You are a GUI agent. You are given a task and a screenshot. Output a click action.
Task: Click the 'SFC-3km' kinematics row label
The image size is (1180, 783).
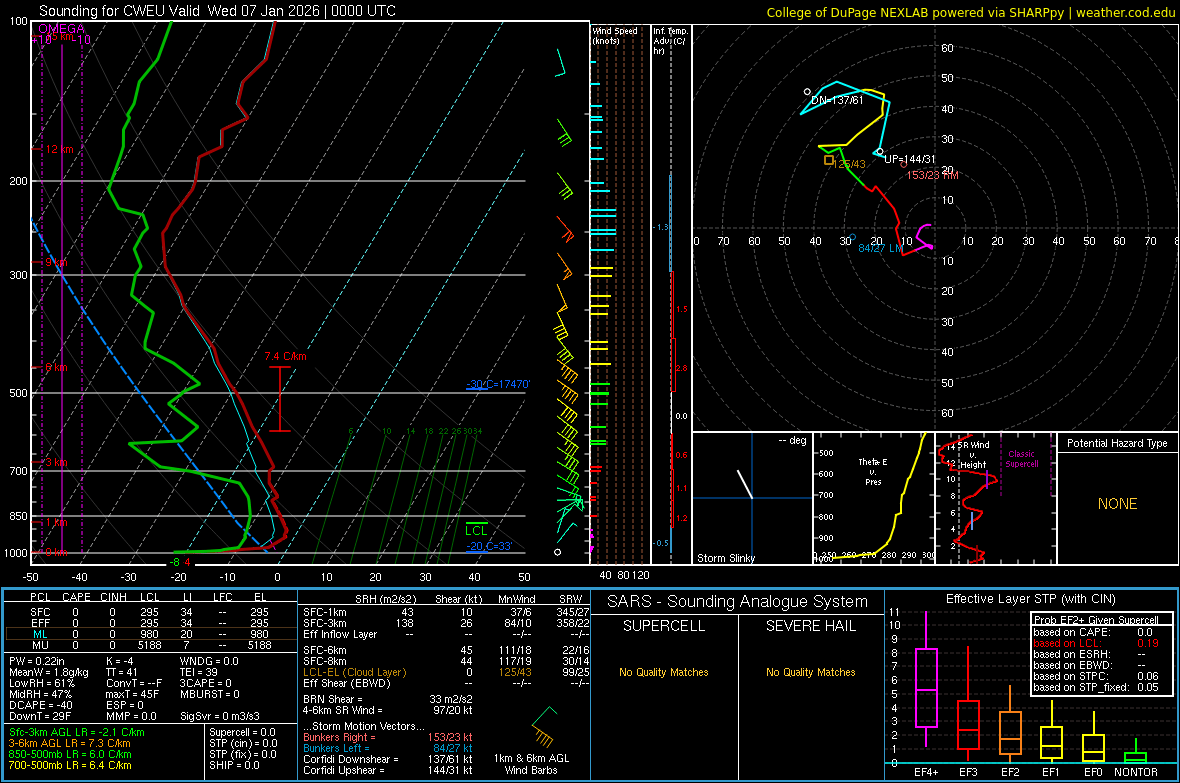click(325, 623)
